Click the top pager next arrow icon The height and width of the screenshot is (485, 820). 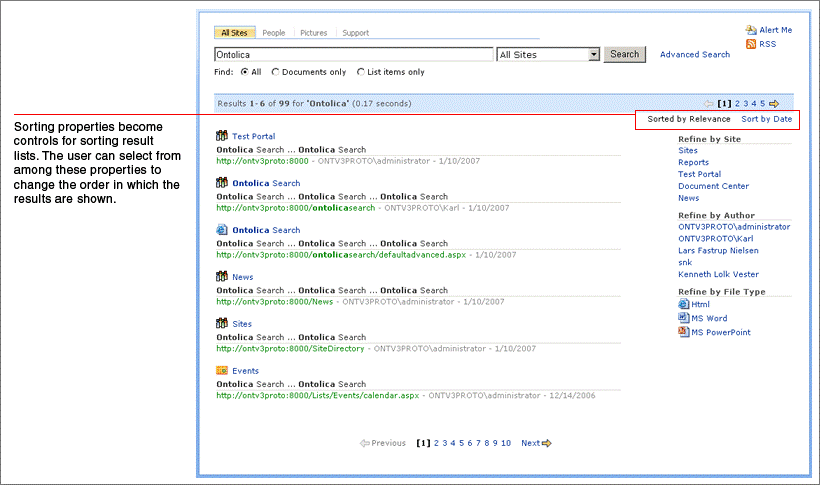point(774,104)
